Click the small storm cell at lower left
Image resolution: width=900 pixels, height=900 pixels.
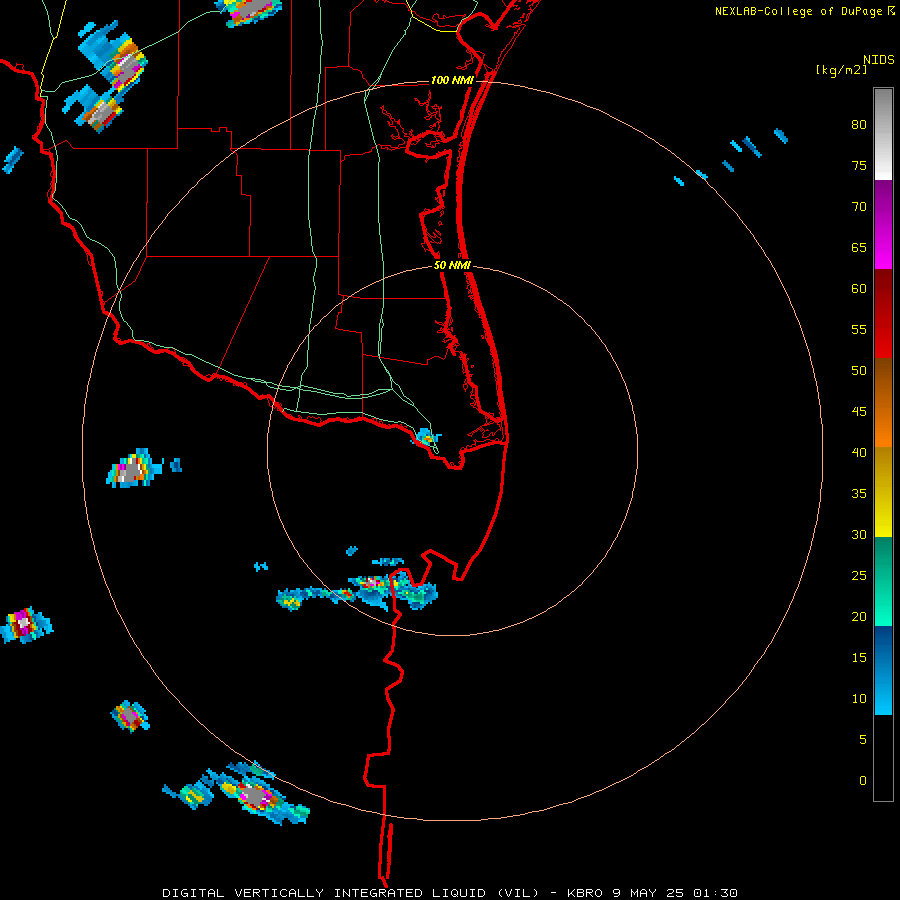(x=130, y=716)
